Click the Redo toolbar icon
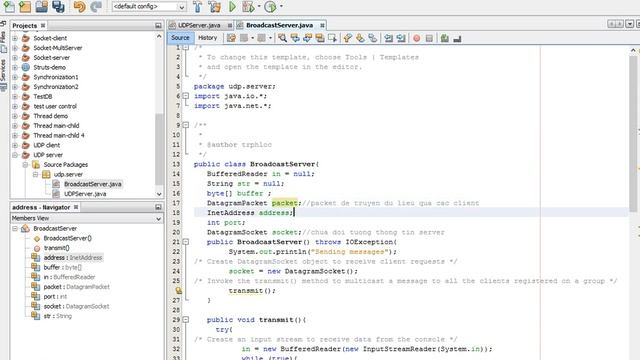Image resolution: width=640 pixels, height=360 pixels. click(x=96, y=6)
